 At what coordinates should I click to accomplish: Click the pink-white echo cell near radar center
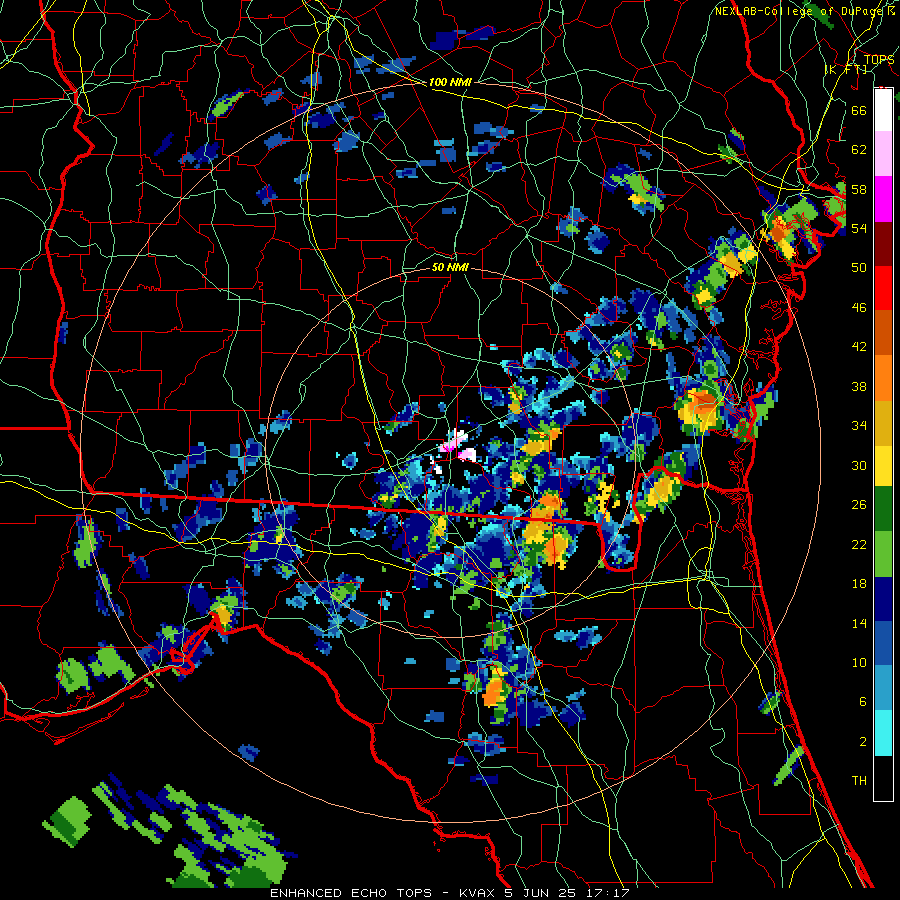pyautogui.click(x=457, y=446)
